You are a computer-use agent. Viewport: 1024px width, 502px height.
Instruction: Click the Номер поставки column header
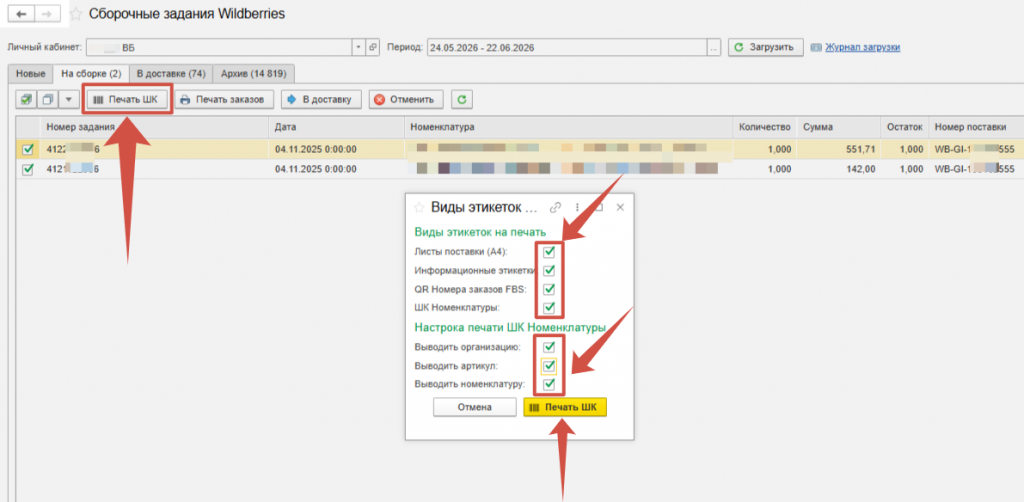[976, 127]
